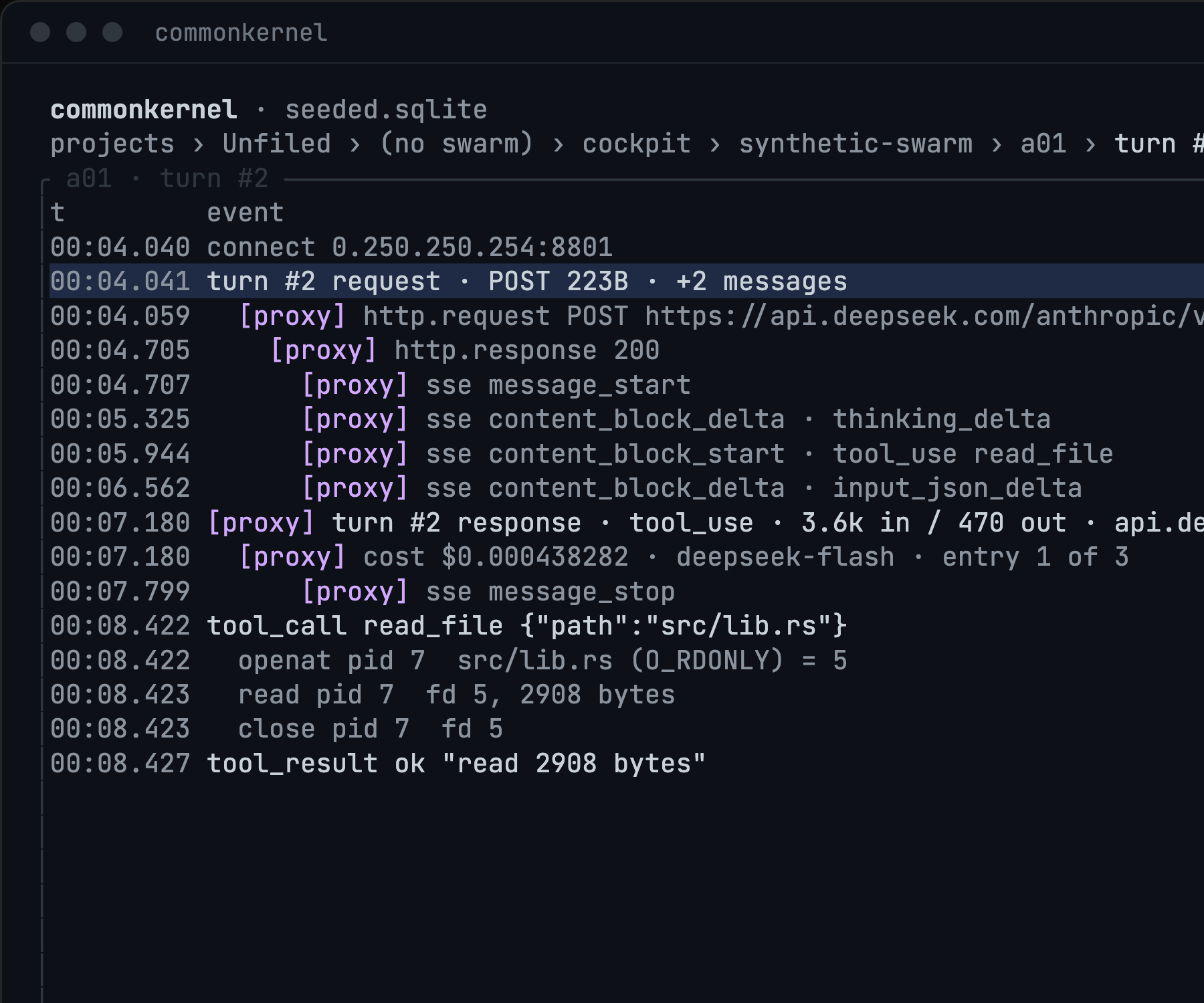Click the 'a01 · turn #2' panel title
1204x1003 pixels.
click(x=167, y=179)
